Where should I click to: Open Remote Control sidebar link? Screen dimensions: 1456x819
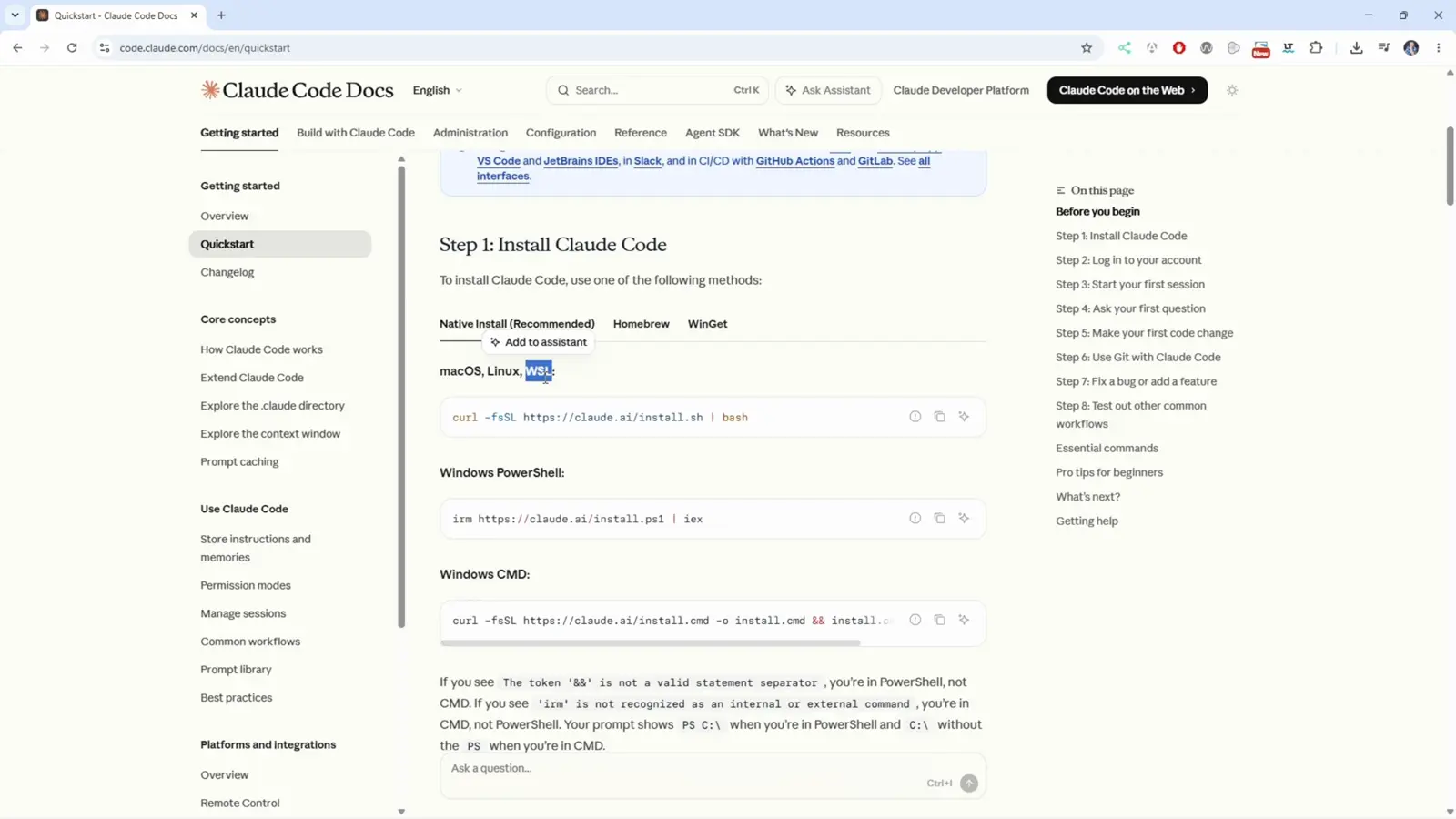tap(240, 803)
